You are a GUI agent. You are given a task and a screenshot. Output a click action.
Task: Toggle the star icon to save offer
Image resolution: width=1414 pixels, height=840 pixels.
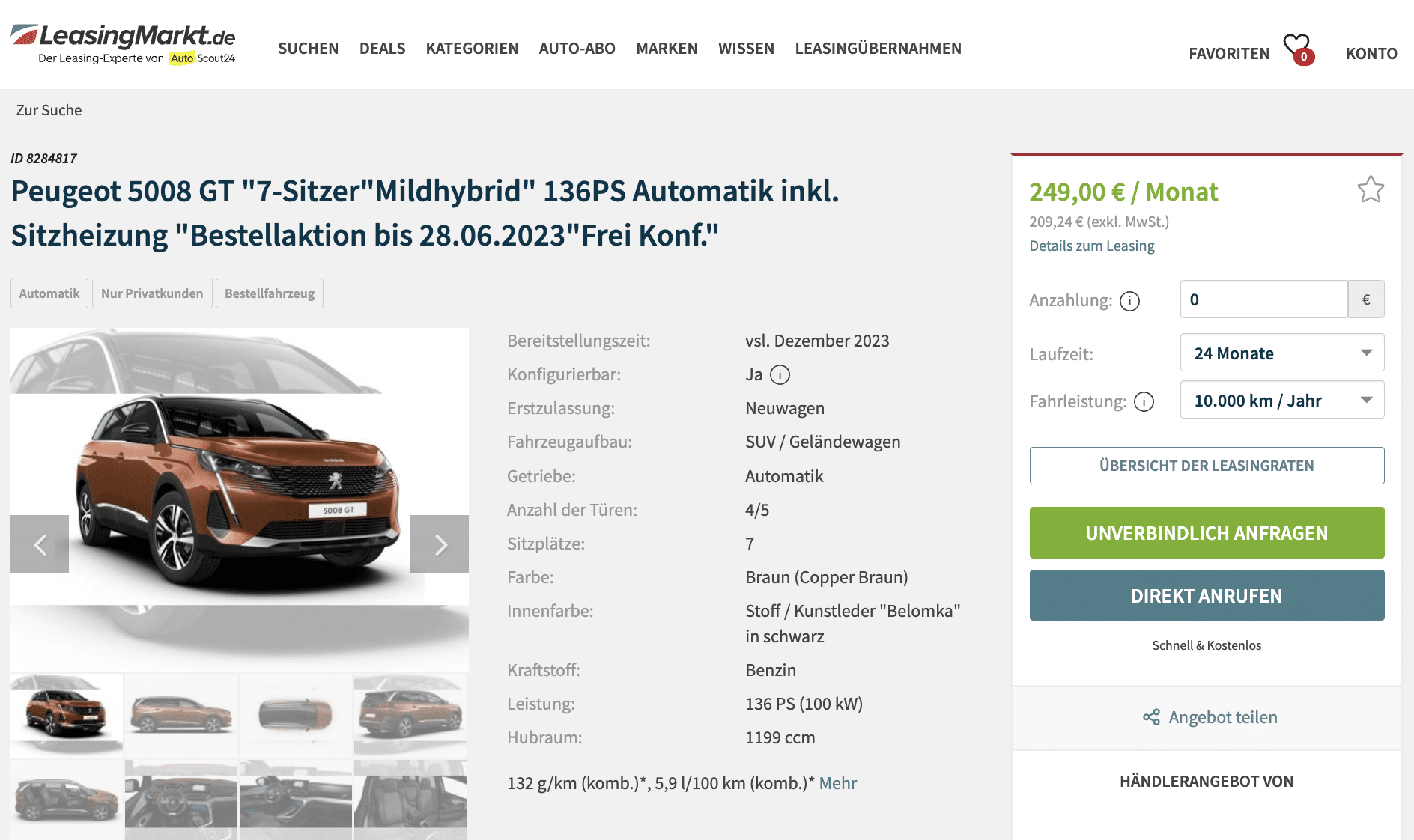1371,189
